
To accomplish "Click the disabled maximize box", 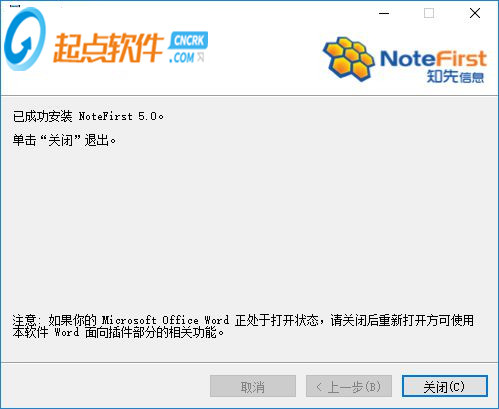I will [429, 13].
